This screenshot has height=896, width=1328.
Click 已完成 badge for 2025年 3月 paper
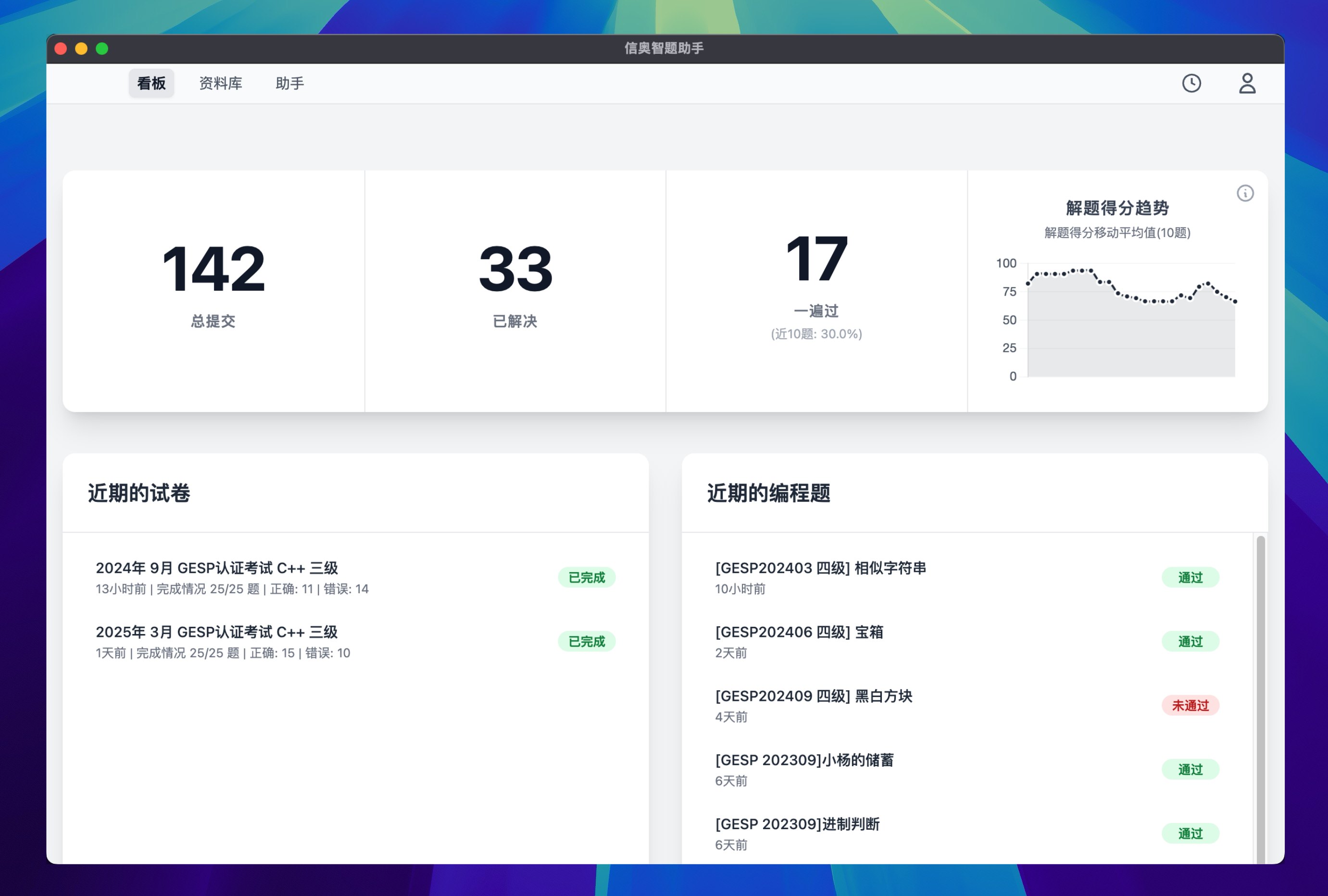[x=586, y=642]
